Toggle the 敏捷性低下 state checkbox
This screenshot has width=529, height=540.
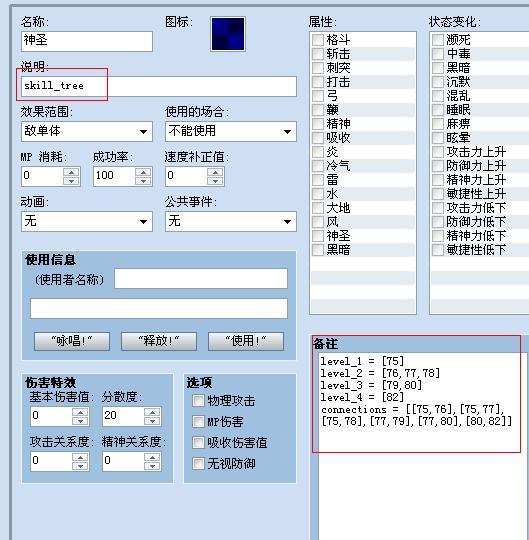pos(438,249)
